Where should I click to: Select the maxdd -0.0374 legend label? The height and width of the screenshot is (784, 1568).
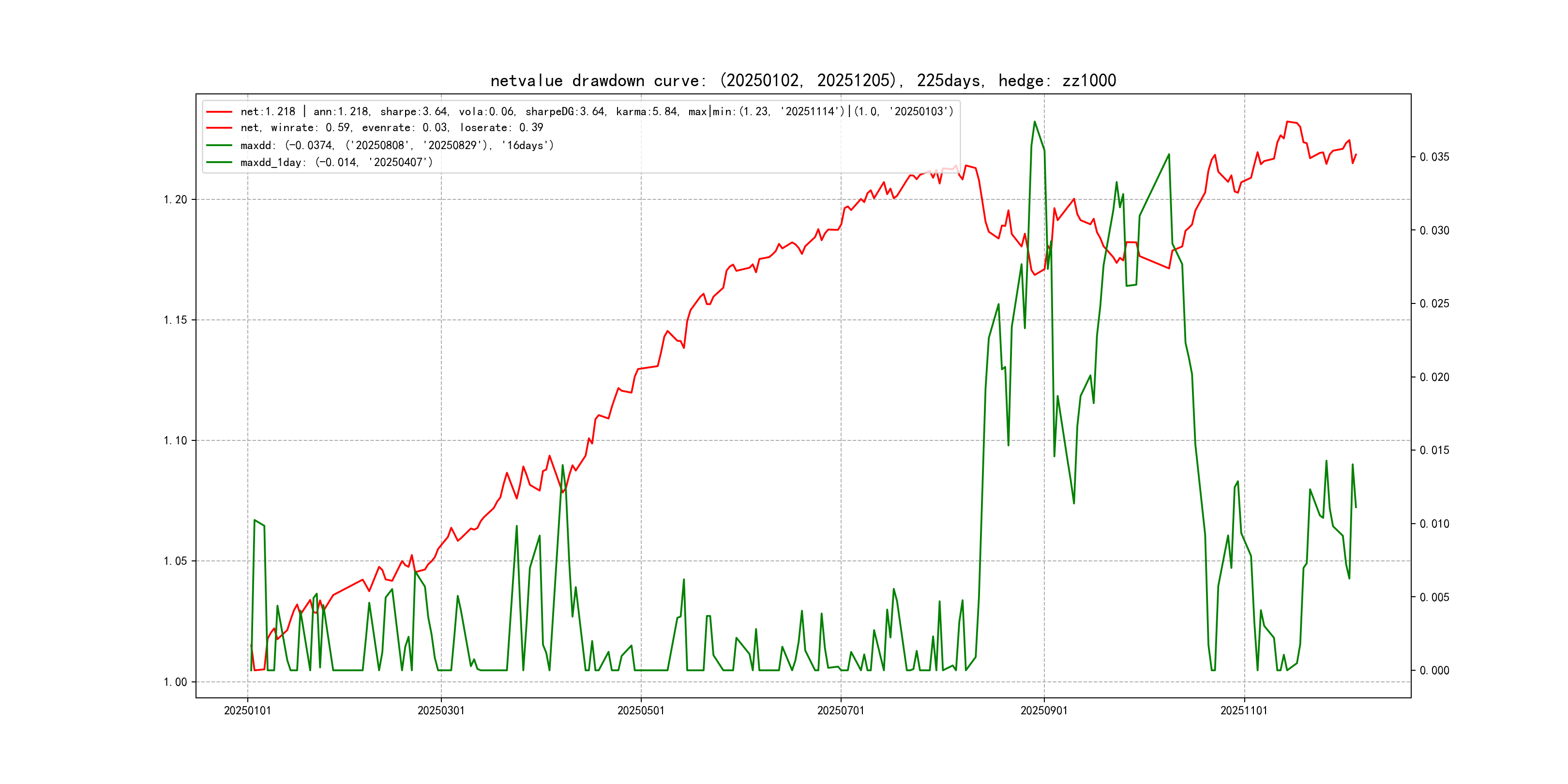pos(397,146)
